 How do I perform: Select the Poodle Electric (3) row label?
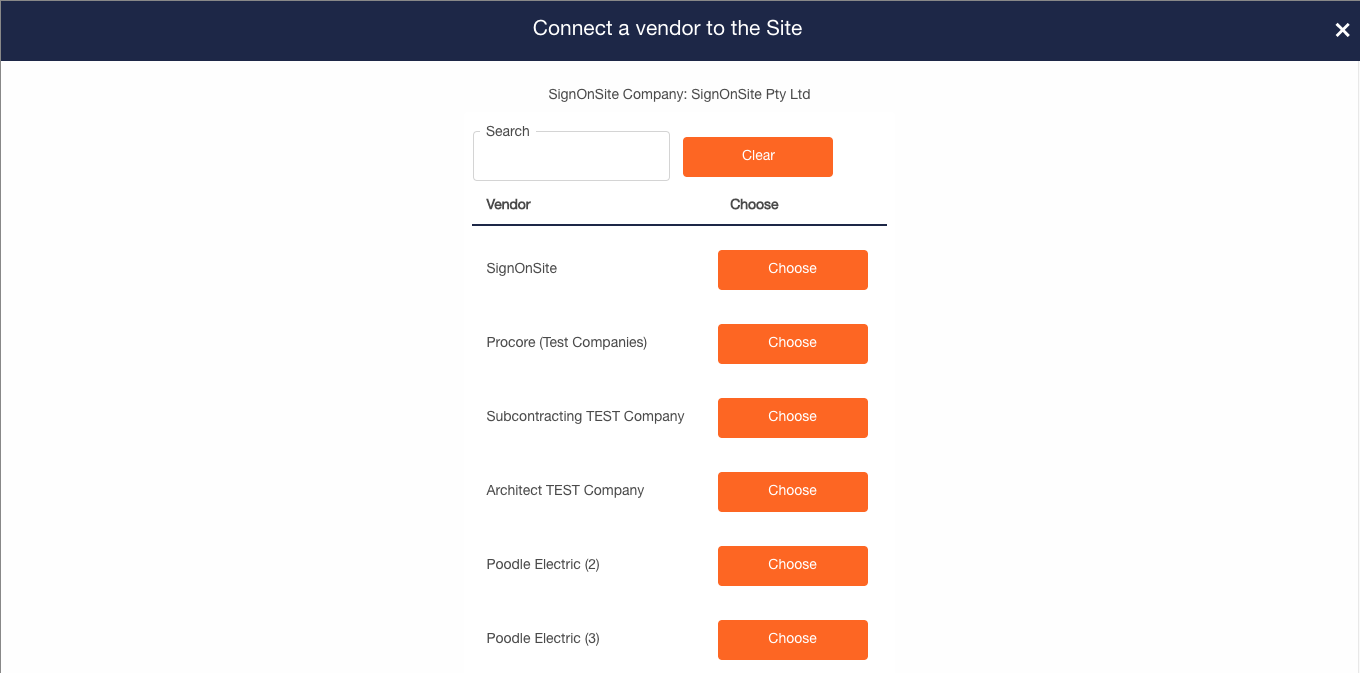point(543,638)
